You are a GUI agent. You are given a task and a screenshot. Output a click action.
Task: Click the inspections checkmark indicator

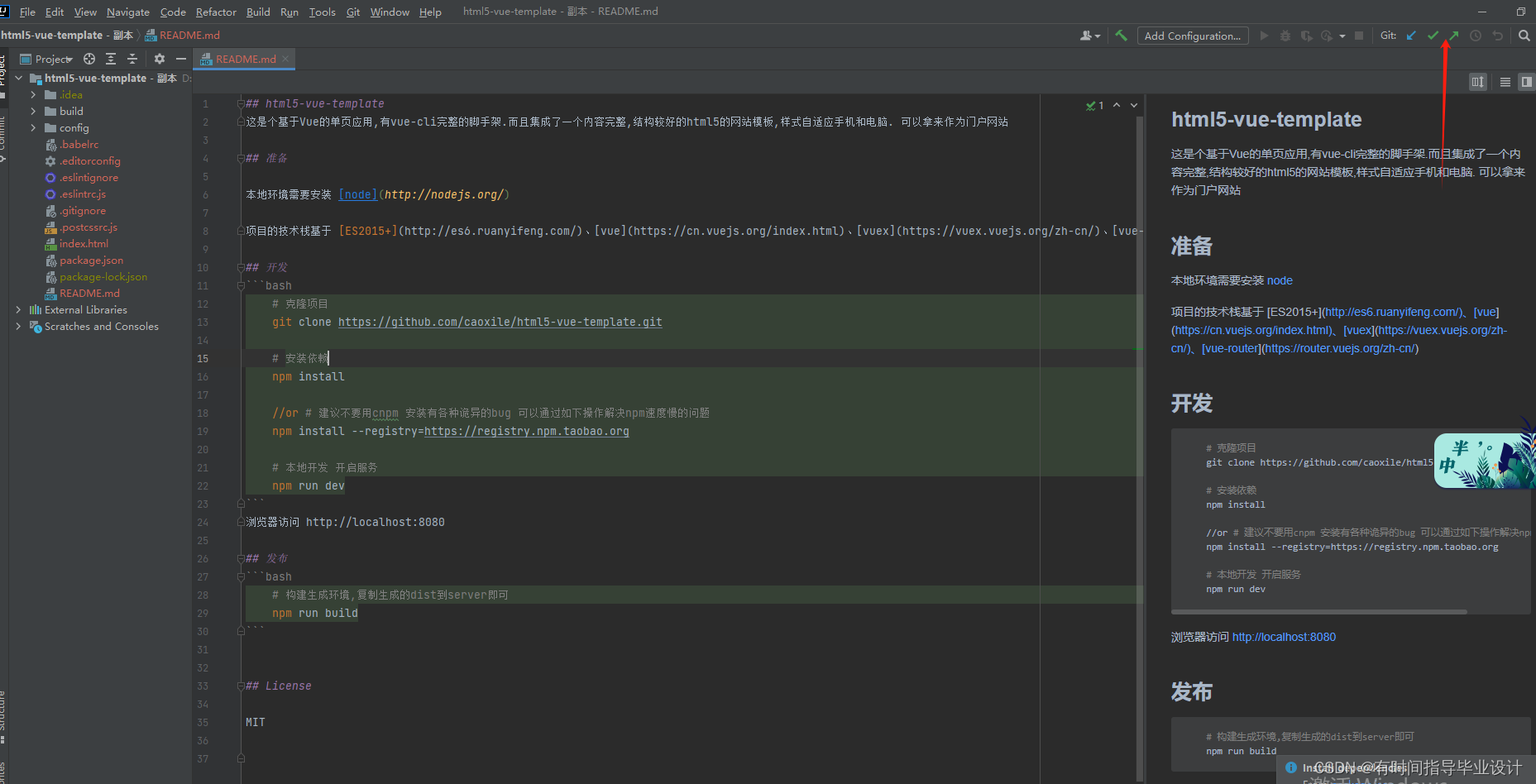click(1094, 105)
